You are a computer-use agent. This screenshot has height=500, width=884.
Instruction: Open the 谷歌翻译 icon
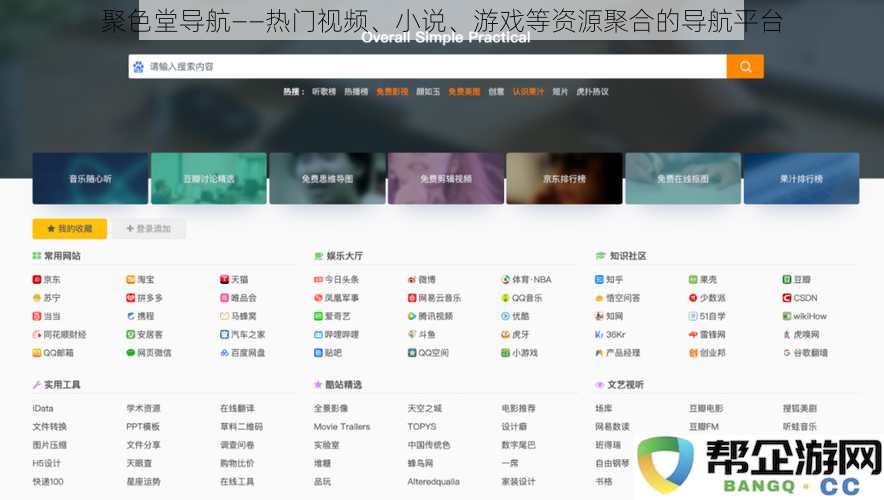pos(786,353)
